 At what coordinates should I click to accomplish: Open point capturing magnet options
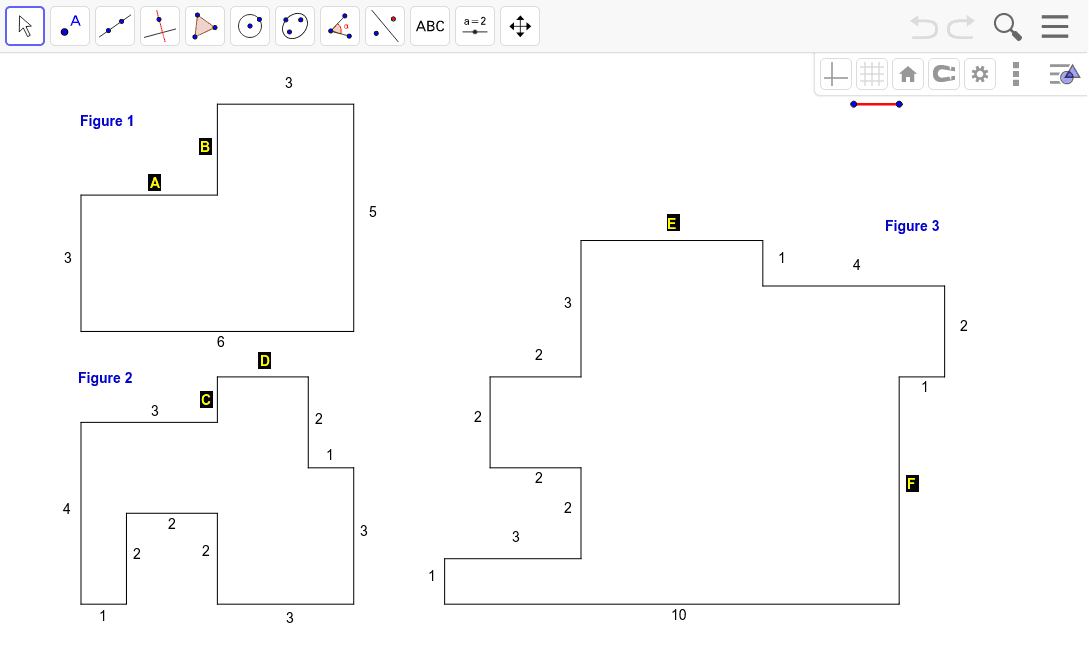click(x=944, y=74)
